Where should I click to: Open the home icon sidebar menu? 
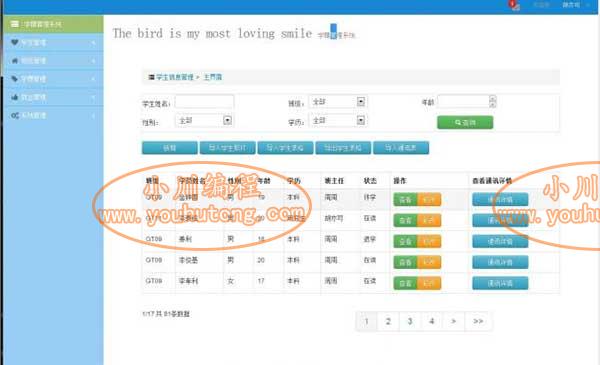tap(53, 60)
